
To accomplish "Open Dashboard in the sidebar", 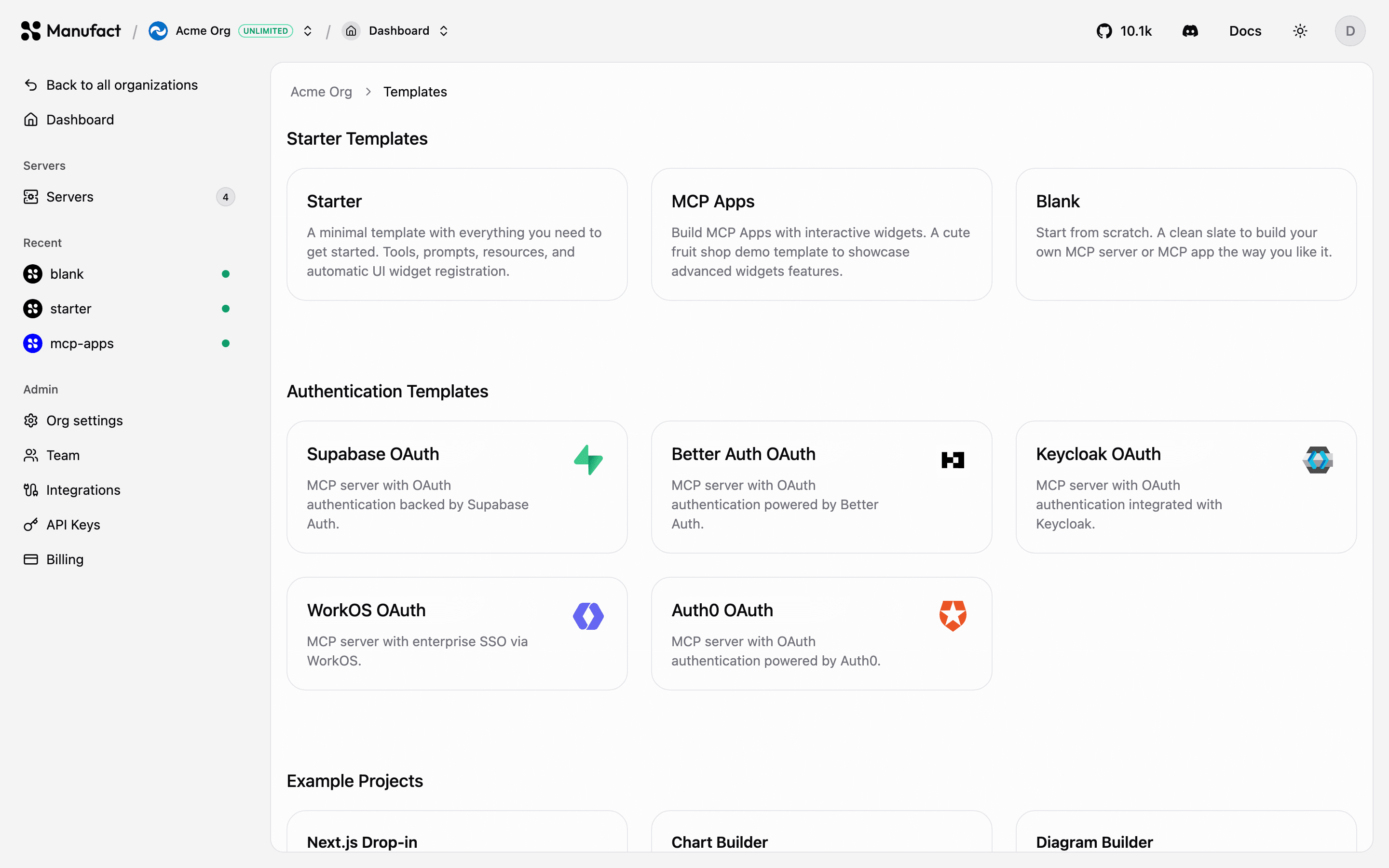I will [x=129, y=120].
